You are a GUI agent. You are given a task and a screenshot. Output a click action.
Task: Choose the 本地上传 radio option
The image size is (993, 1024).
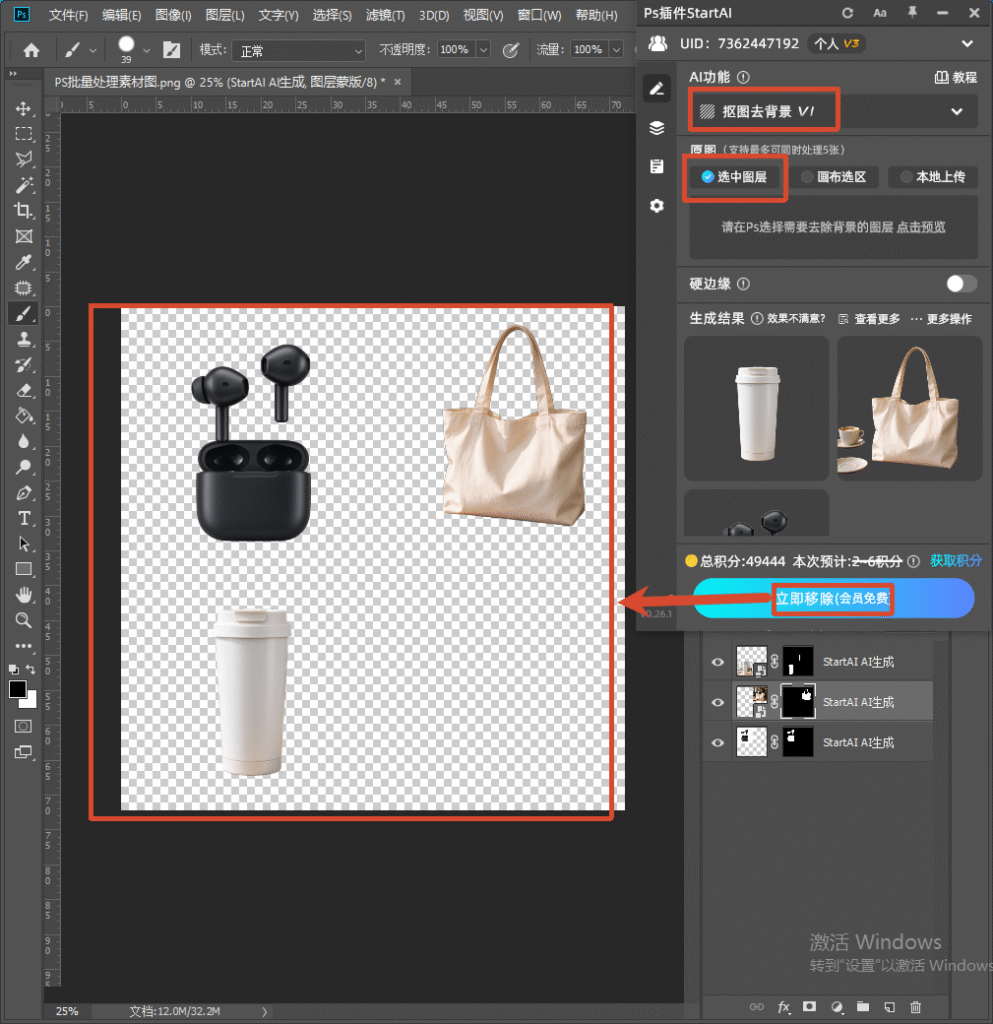[x=933, y=177]
